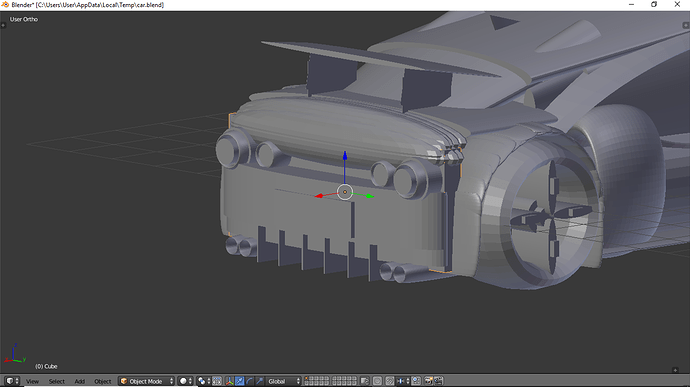The image size is (690, 387).
Task: Select the second block of layer buttons
Action: [345, 381]
